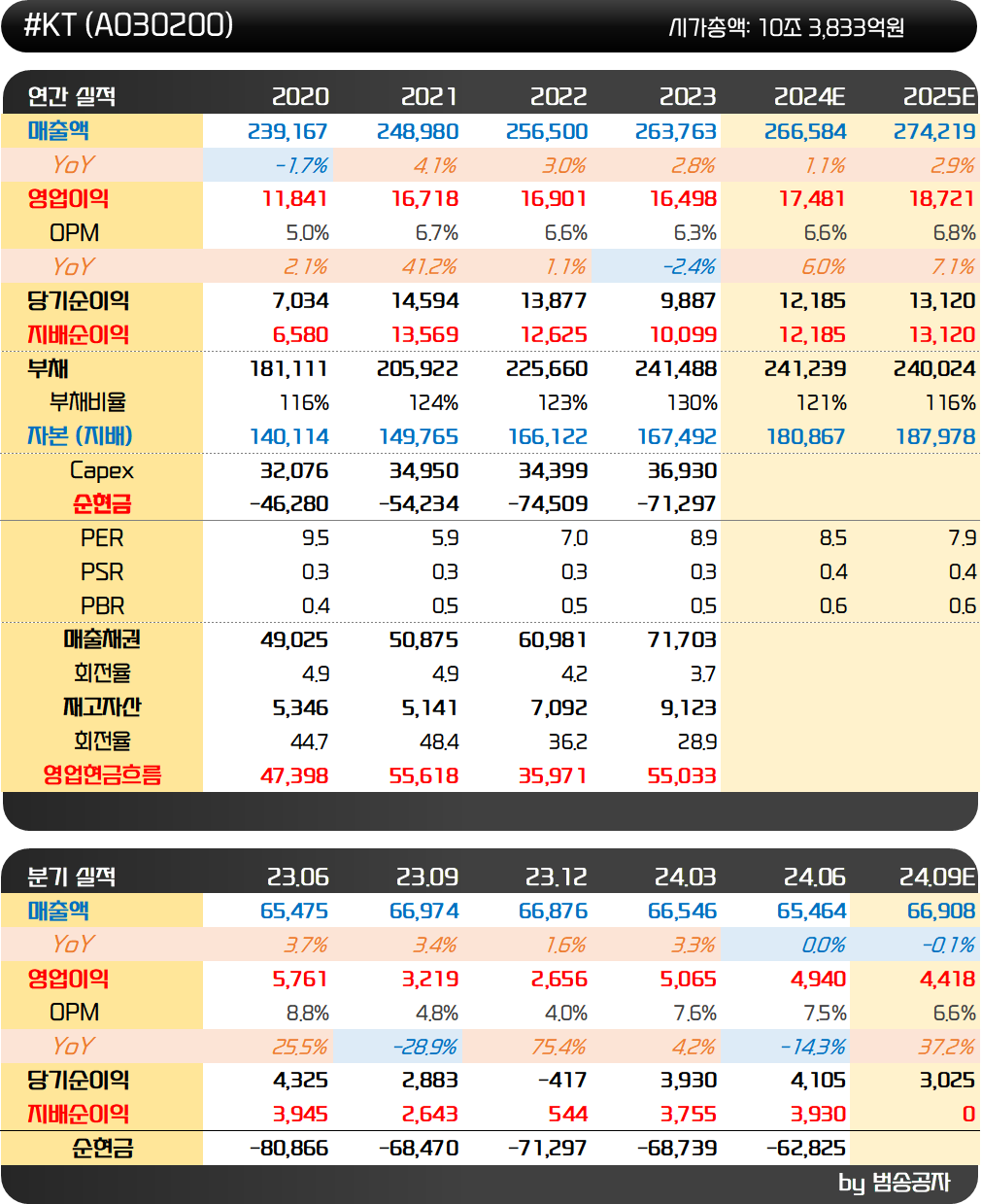Click the 23.12 controlling net income 544

tap(568, 1115)
